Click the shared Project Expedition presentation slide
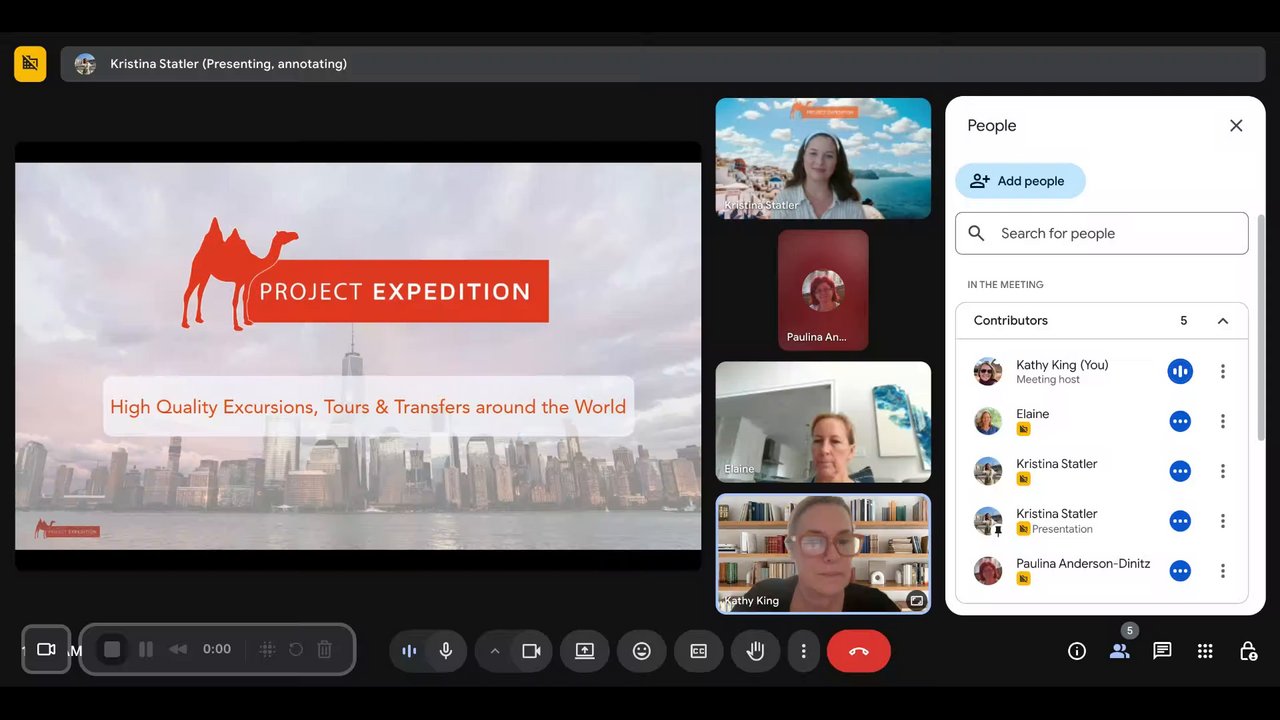Viewport: 1280px width, 720px height. pos(358,356)
